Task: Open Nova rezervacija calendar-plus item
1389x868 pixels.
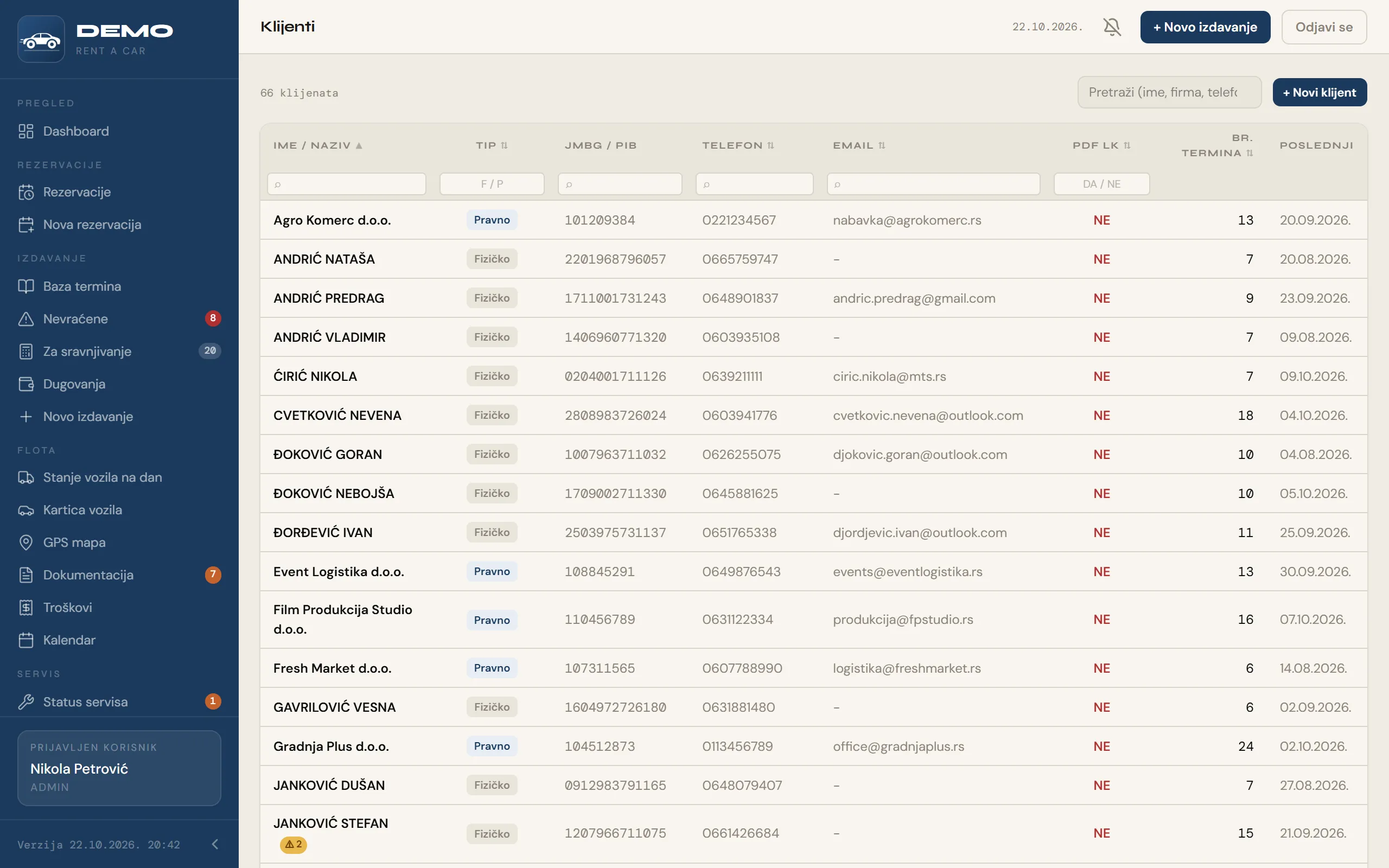Action: point(119,225)
